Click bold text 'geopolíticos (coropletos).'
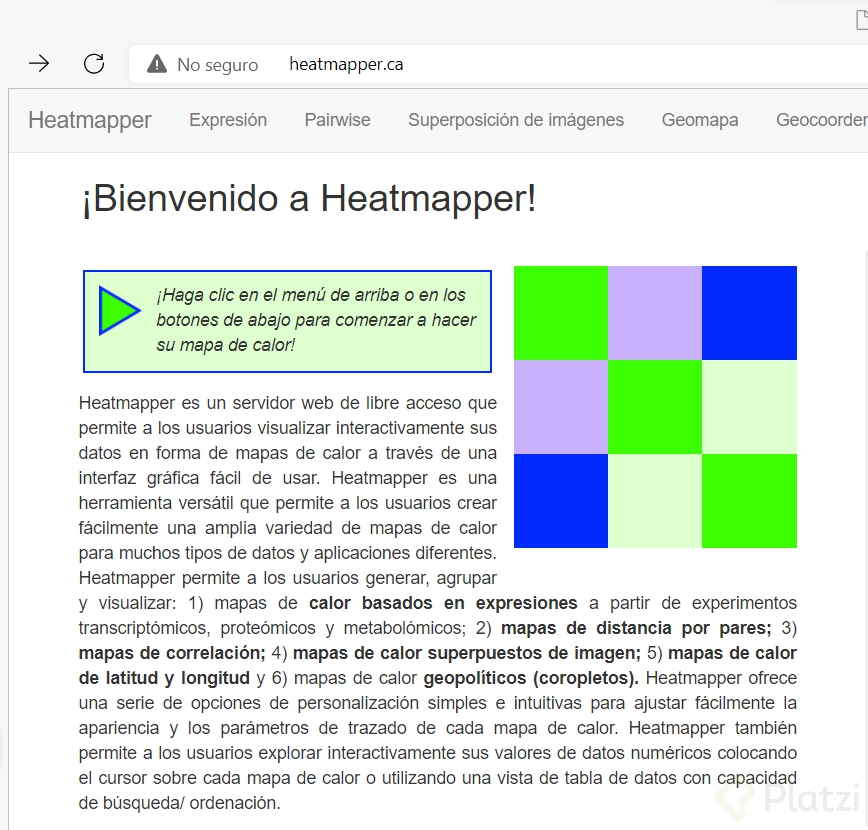This screenshot has width=868, height=830. [531, 678]
